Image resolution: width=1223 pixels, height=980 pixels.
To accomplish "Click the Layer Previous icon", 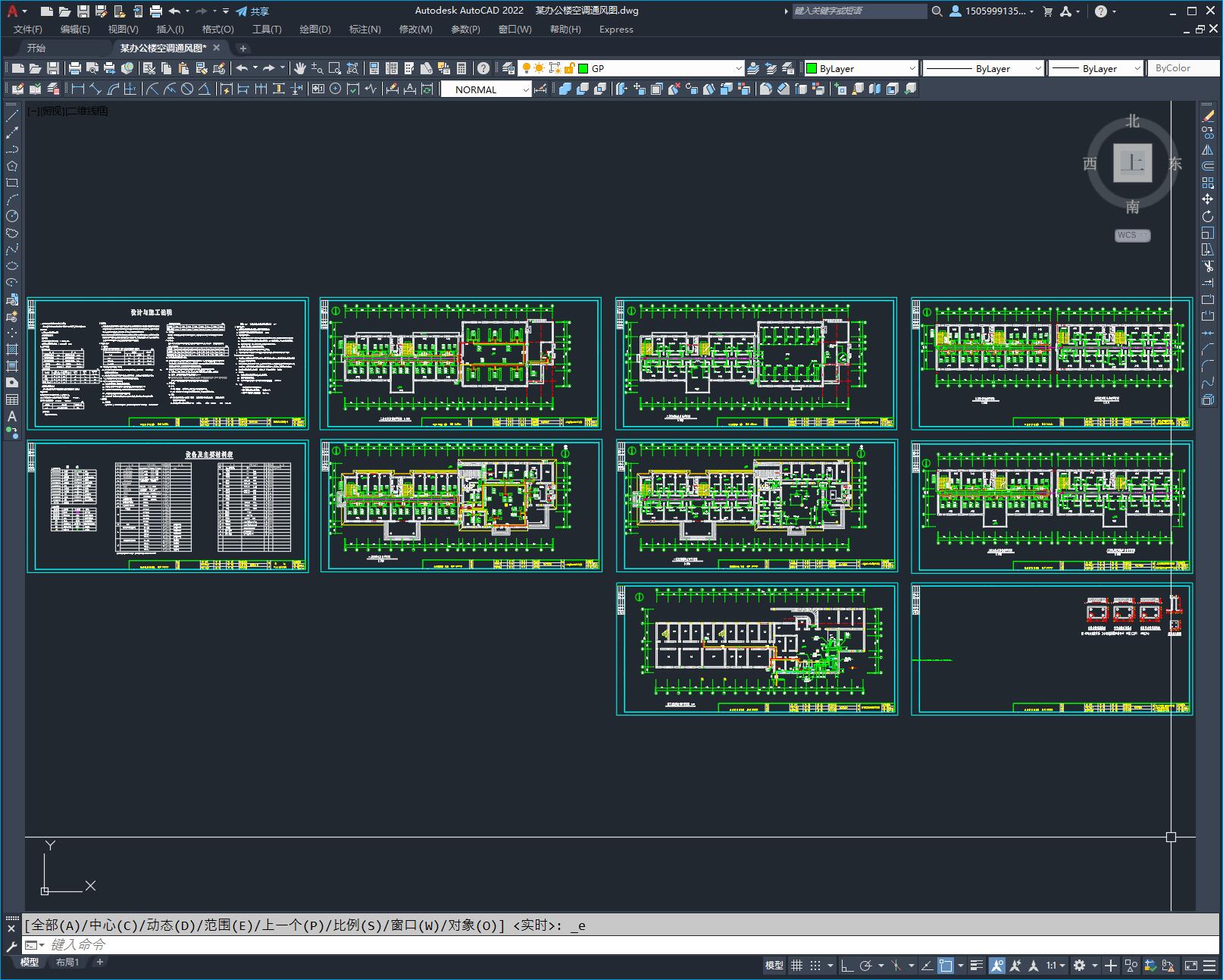I will [771, 68].
